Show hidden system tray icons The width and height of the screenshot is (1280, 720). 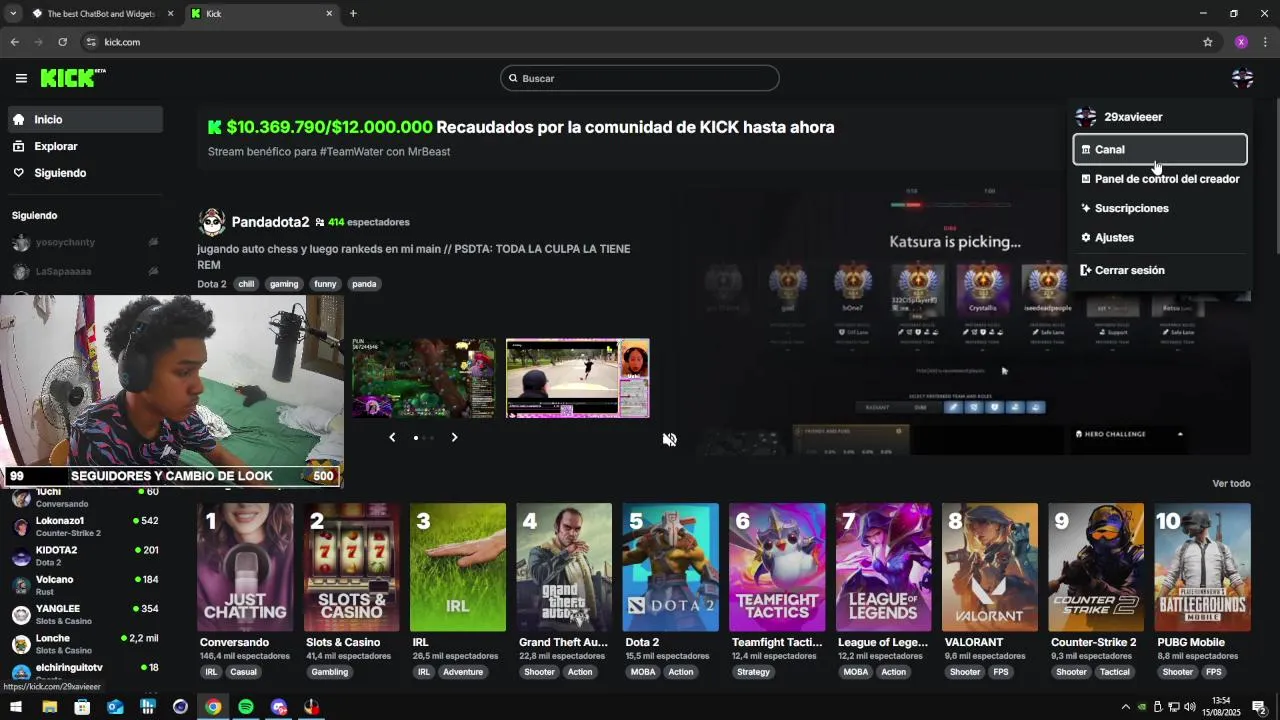point(1125,707)
